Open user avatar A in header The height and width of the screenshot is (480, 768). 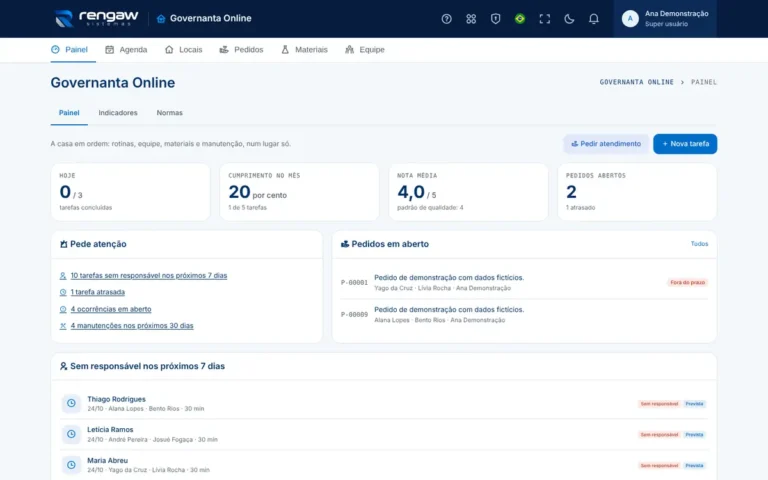[630, 19]
